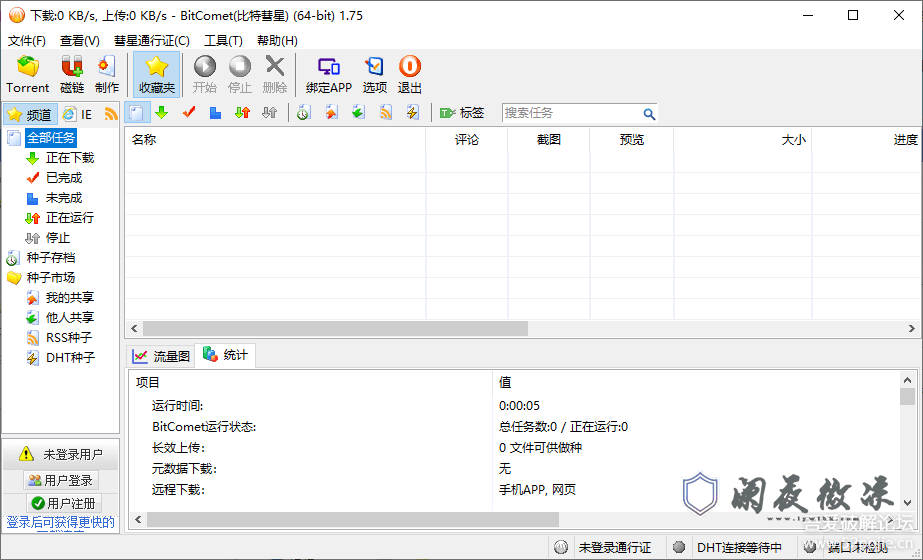923x560 pixels.
Task: Click the 用户登录 button
Action: pyautogui.click(x=61, y=481)
